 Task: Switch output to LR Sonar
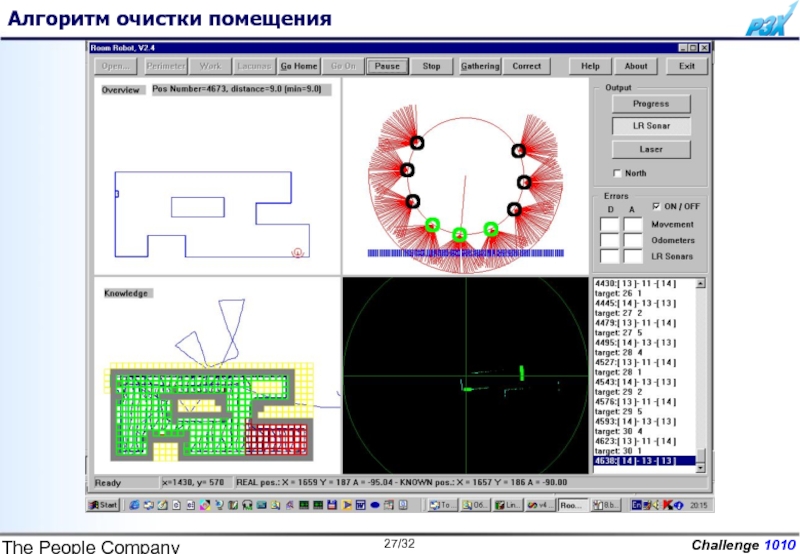[x=651, y=125]
